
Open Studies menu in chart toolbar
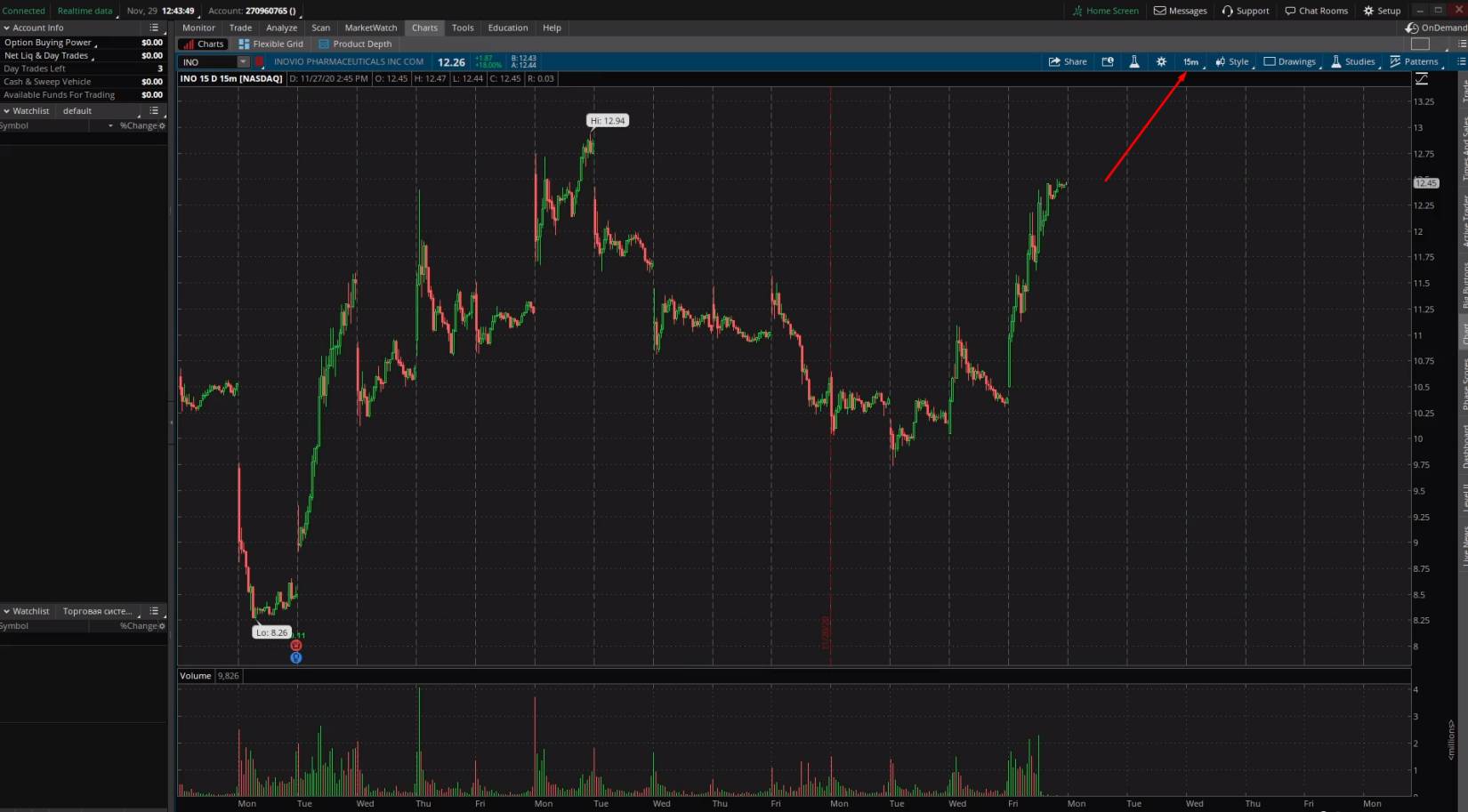pyautogui.click(x=1352, y=62)
